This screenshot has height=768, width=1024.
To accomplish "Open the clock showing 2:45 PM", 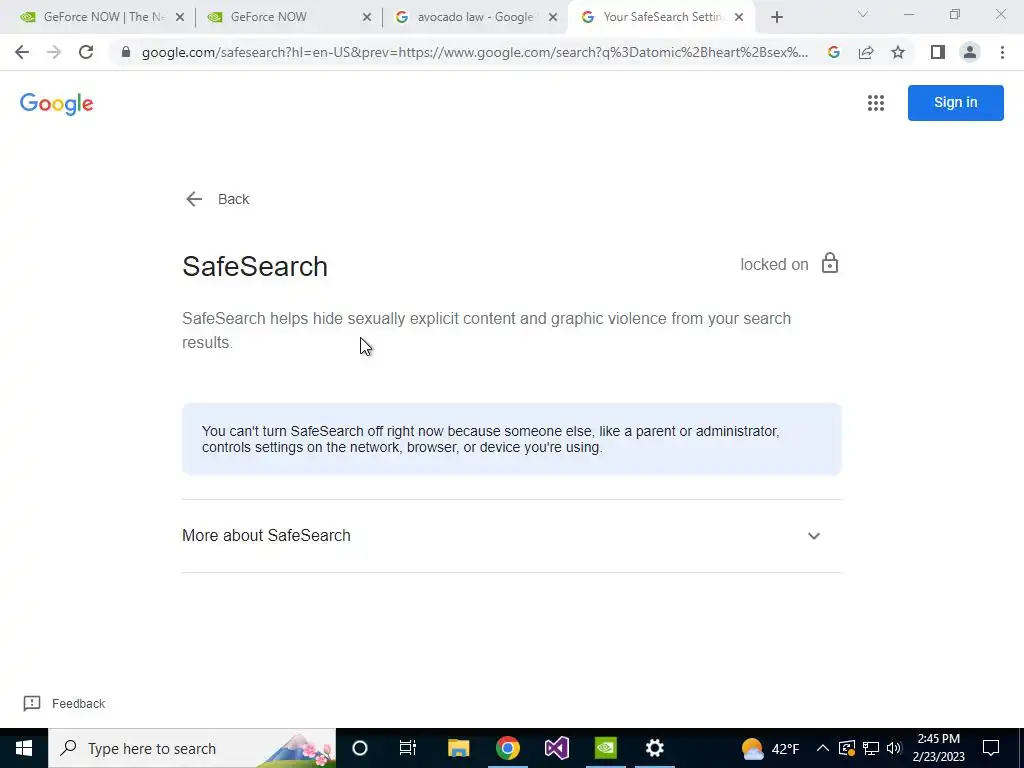I will tap(938, 748).
